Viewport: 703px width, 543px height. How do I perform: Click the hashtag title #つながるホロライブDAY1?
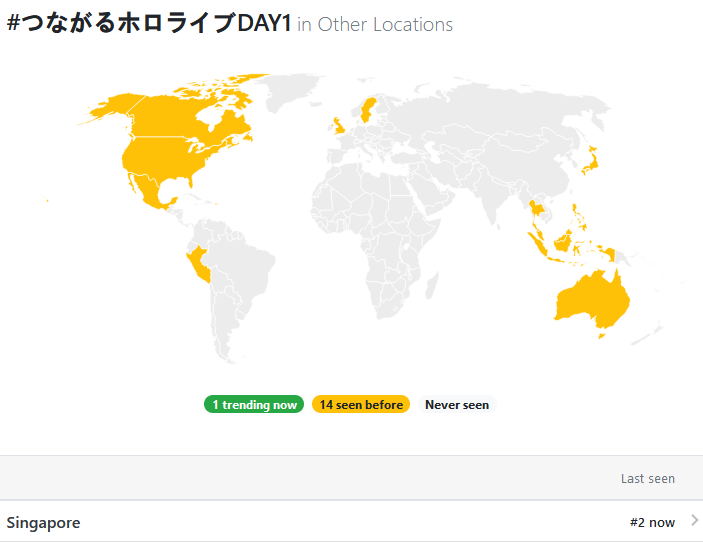coord(149,23)
